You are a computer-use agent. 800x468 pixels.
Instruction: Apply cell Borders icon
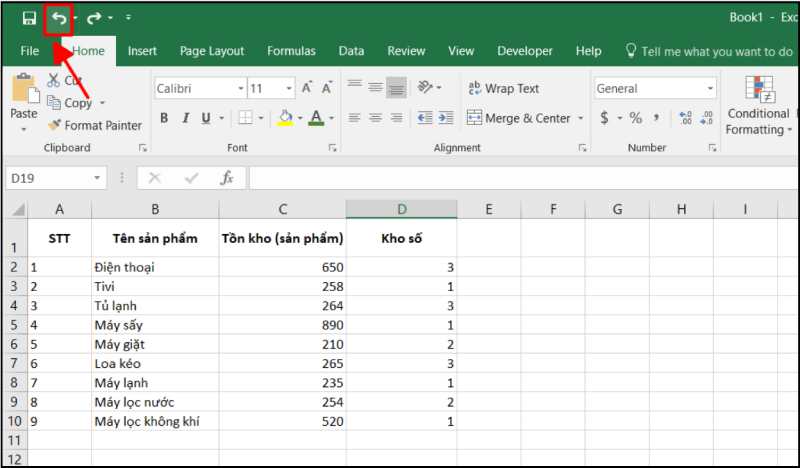click(245, 118)
